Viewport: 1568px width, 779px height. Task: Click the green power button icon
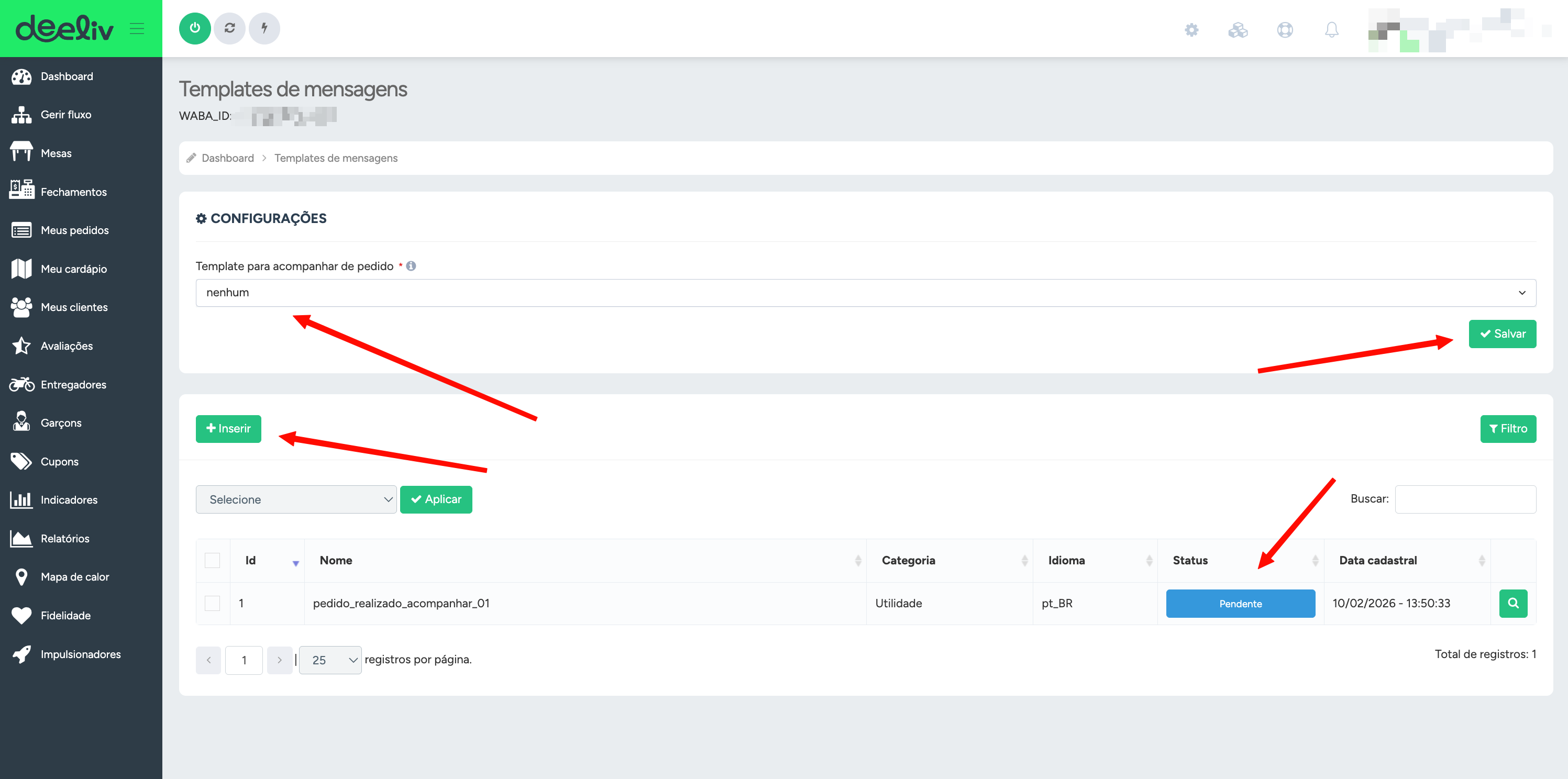[195, 28]
